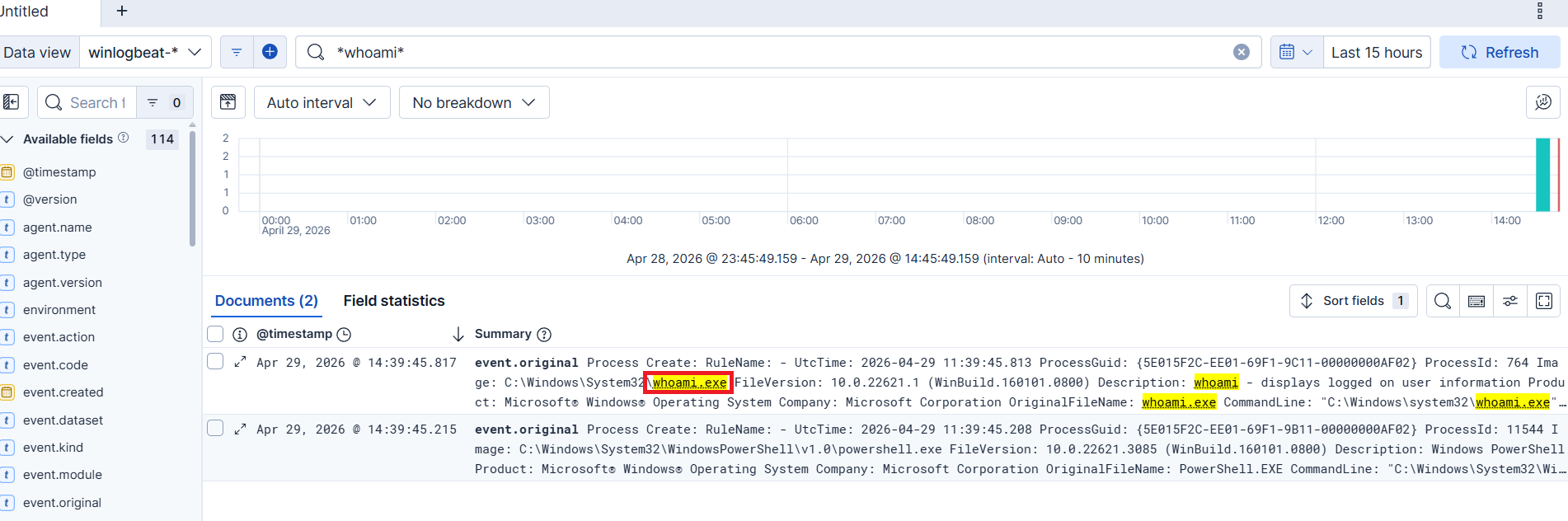1568x521 pixels.
Task: Click the sidebar fields list scrollbar
Action: 192,187
